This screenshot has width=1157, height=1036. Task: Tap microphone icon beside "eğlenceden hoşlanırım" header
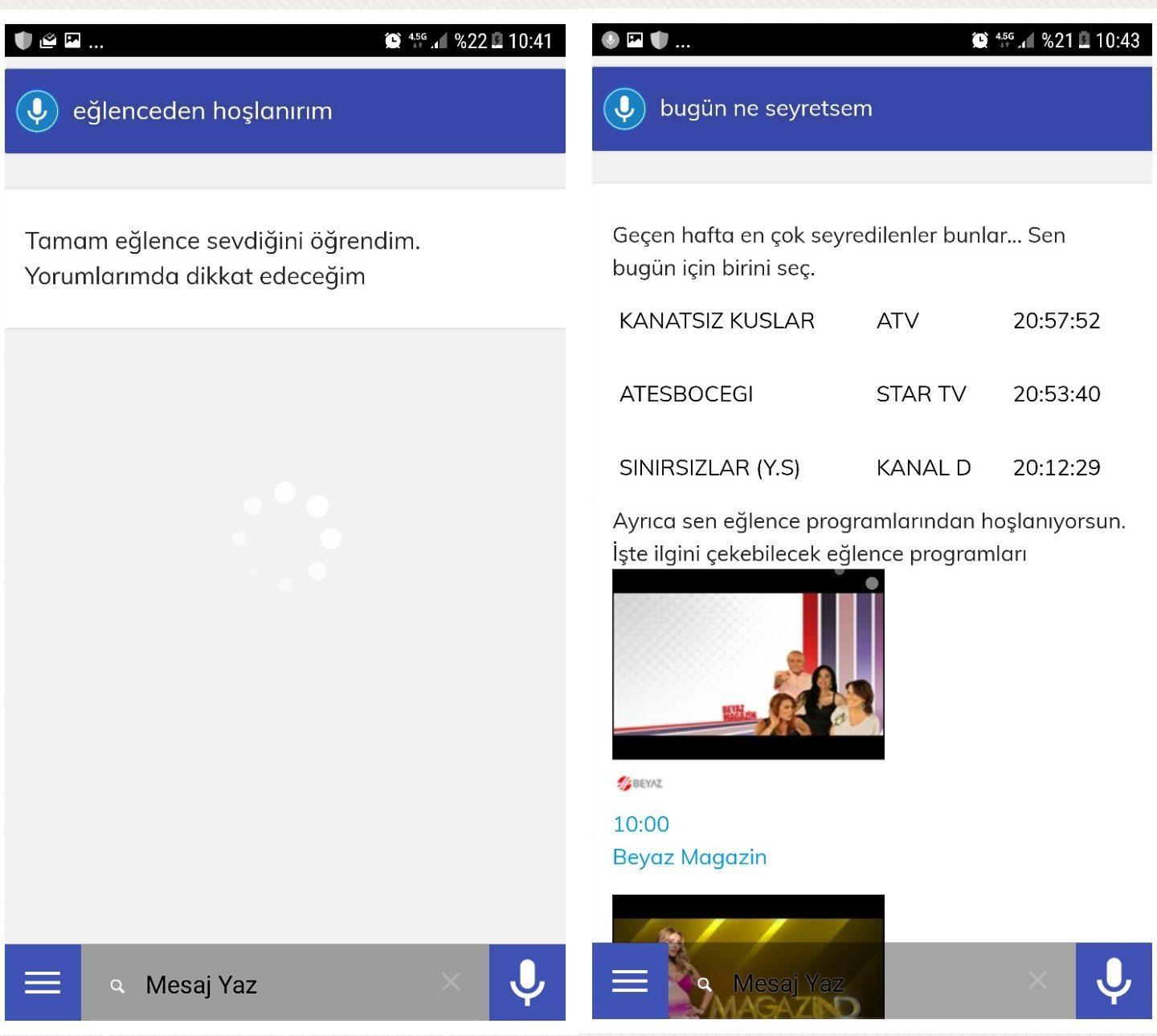pyautogui.click(x=37, y=111)
